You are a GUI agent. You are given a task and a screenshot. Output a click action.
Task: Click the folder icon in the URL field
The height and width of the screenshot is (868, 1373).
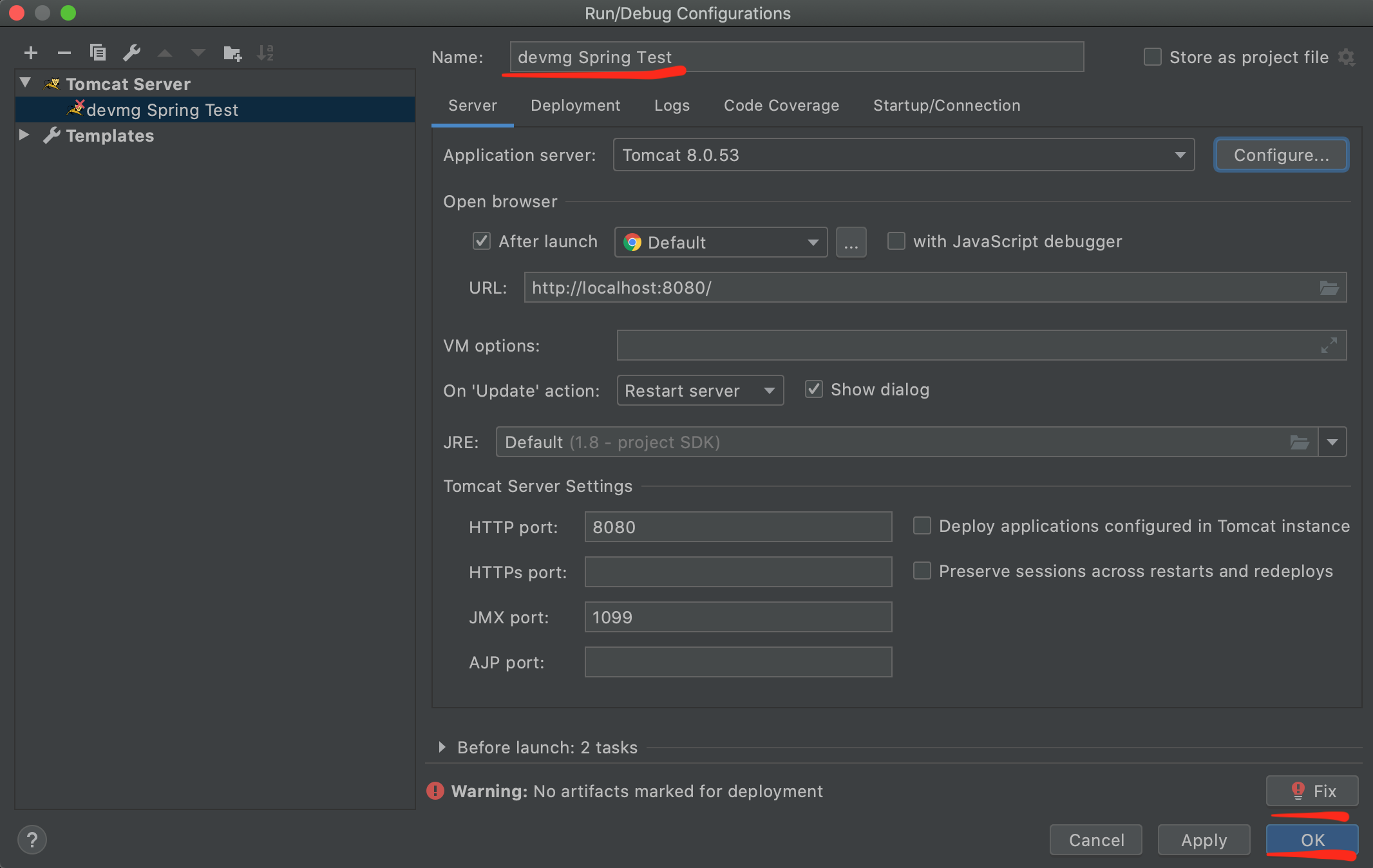point(1329,288)
